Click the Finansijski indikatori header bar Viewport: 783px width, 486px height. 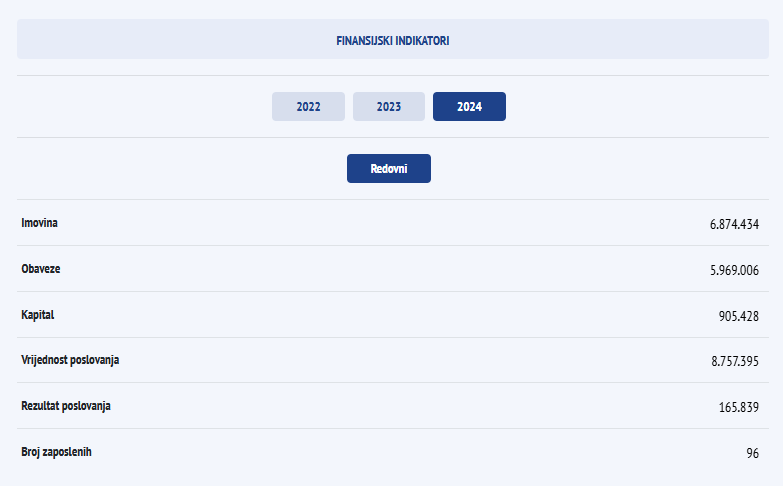pos(393,42)
